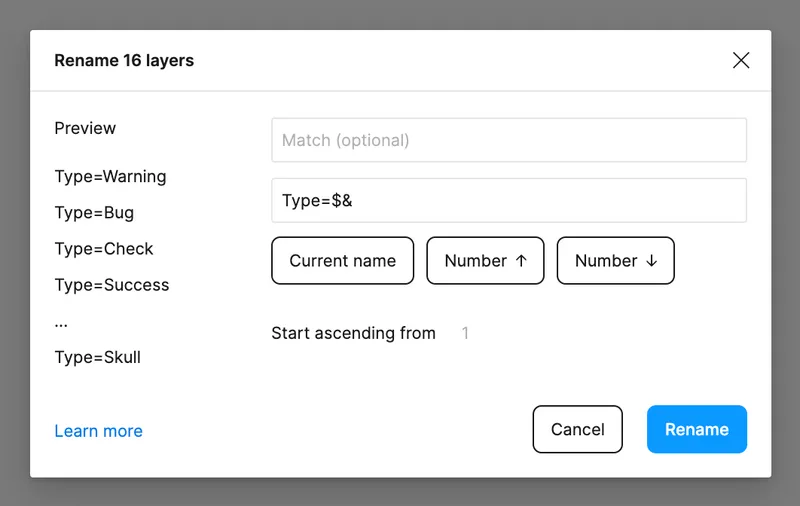Focus the rename field containing Type=$&
This screenshot has width=800, height=506.
(508, 201)
